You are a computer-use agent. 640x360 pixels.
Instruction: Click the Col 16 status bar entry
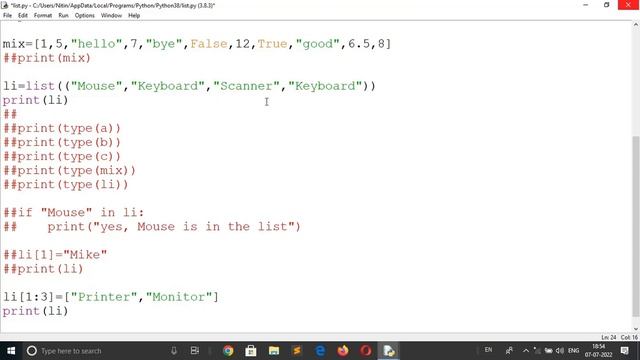(x=629, y=337)
